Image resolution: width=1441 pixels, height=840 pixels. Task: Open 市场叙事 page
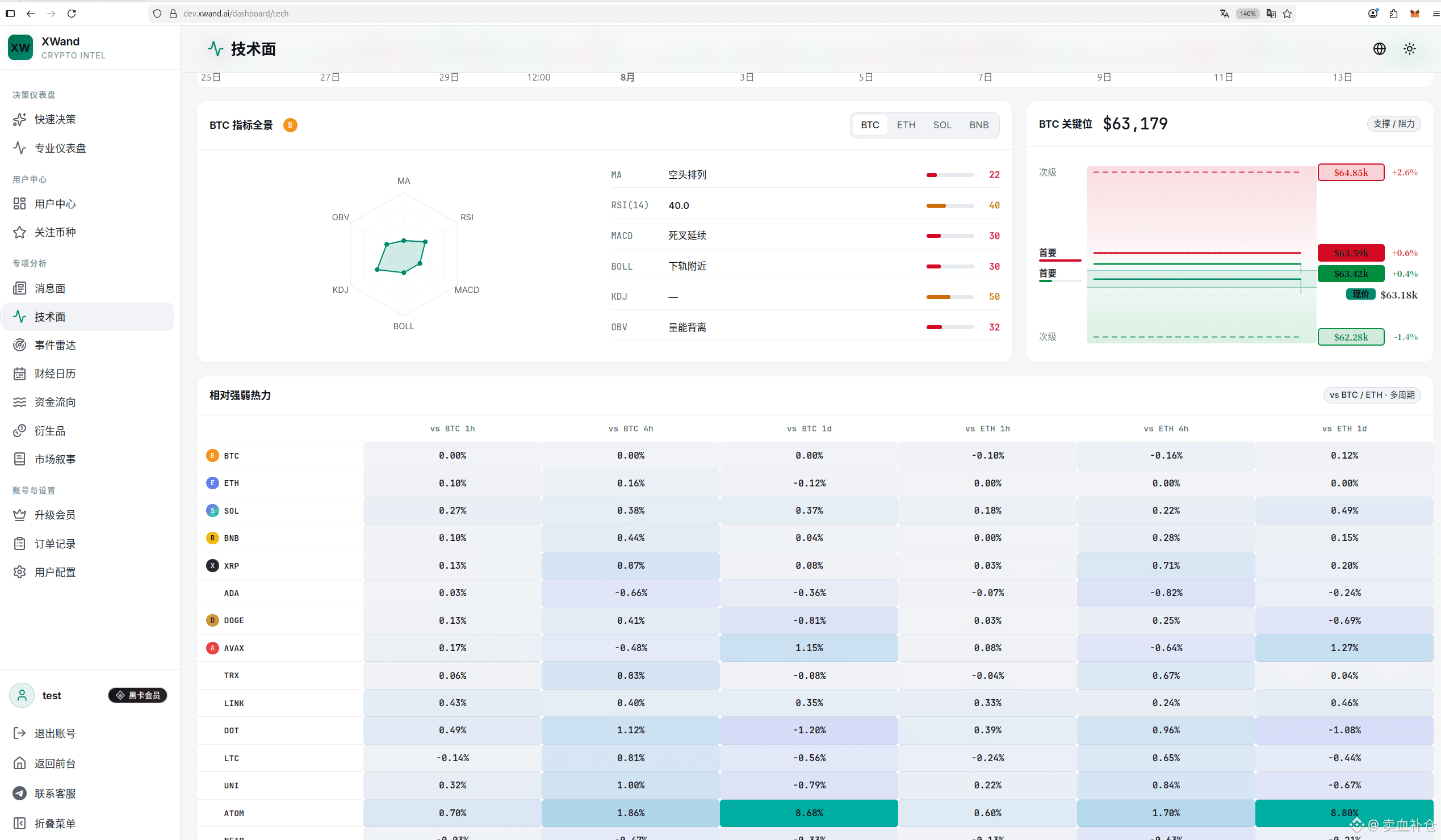tap(89, 459)
